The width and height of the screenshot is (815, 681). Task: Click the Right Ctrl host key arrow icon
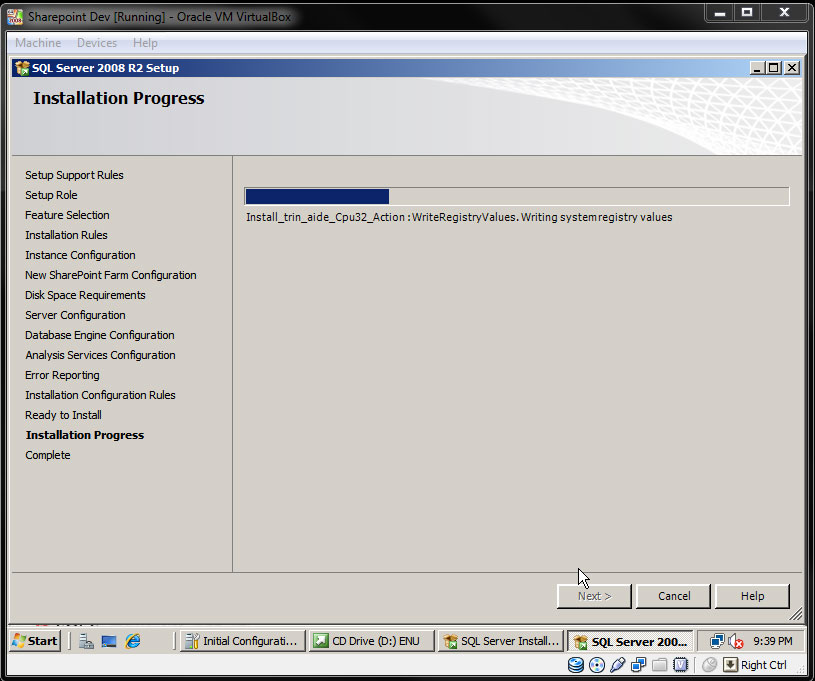click(730, 665)
